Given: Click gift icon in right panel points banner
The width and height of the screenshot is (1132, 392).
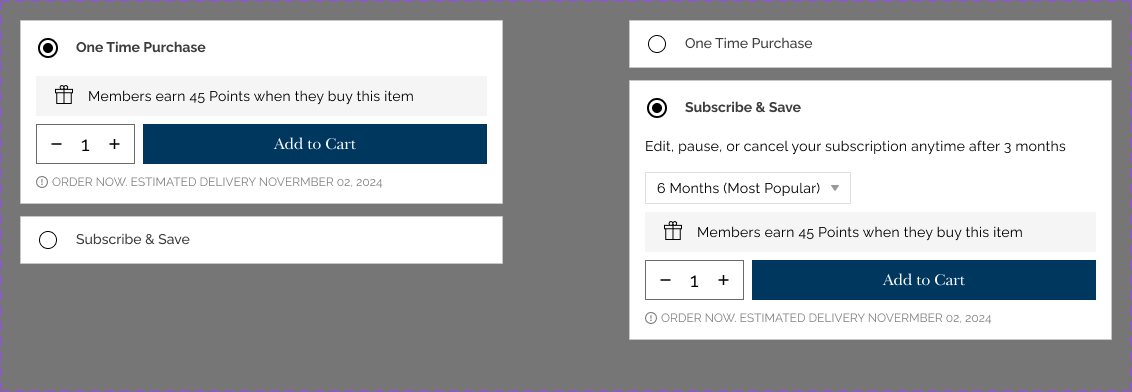Looking at the screenshot, I should 673,231.
